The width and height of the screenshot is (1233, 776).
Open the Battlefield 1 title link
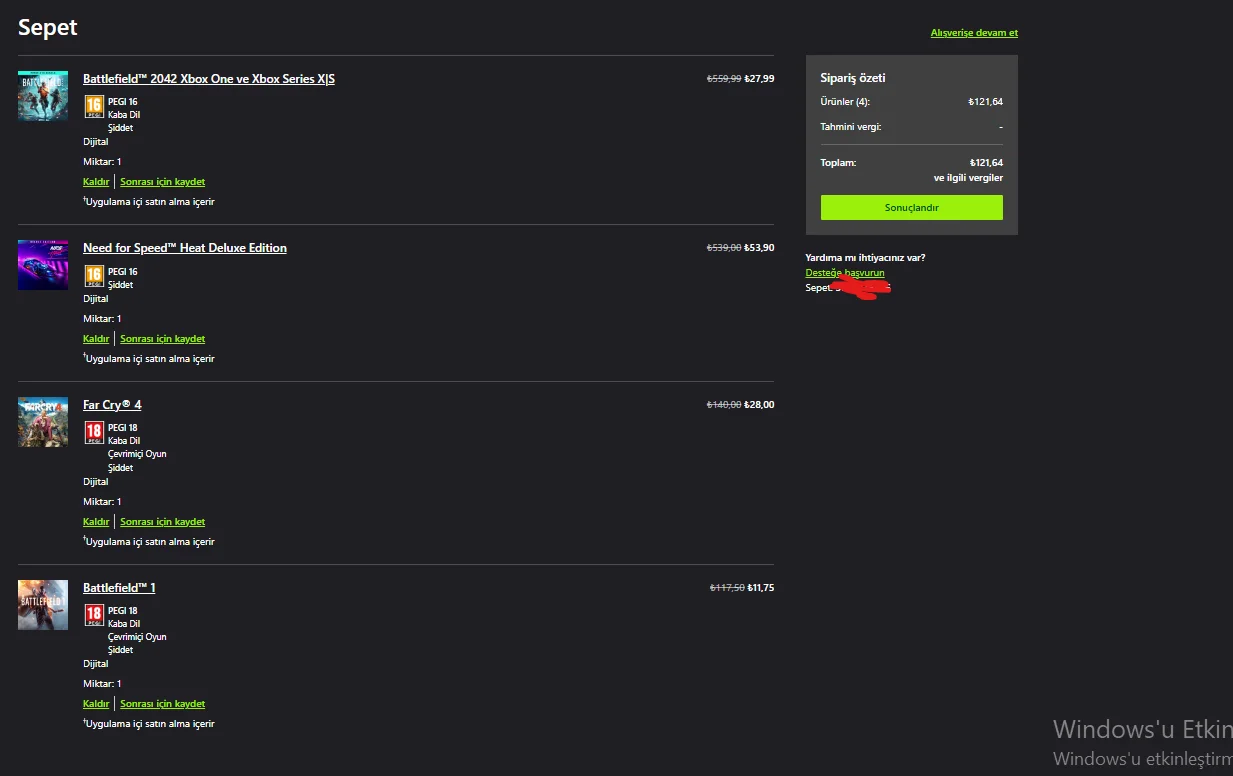(119, 587)
